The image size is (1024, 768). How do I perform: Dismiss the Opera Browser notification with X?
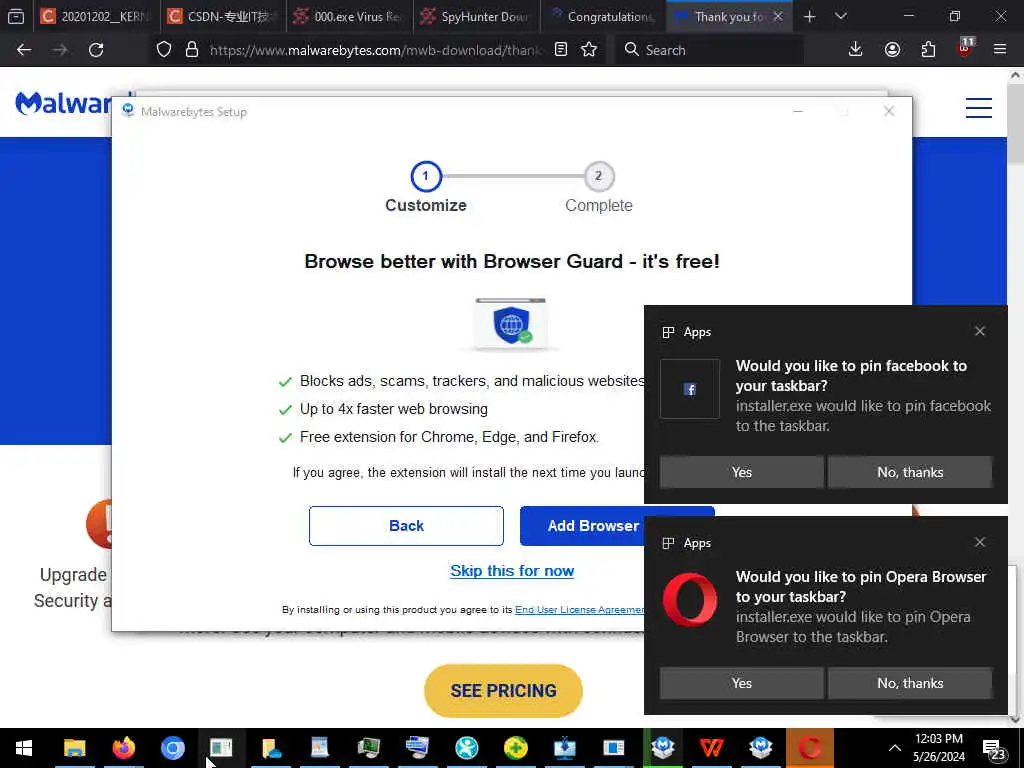click(x=980, y=542)
